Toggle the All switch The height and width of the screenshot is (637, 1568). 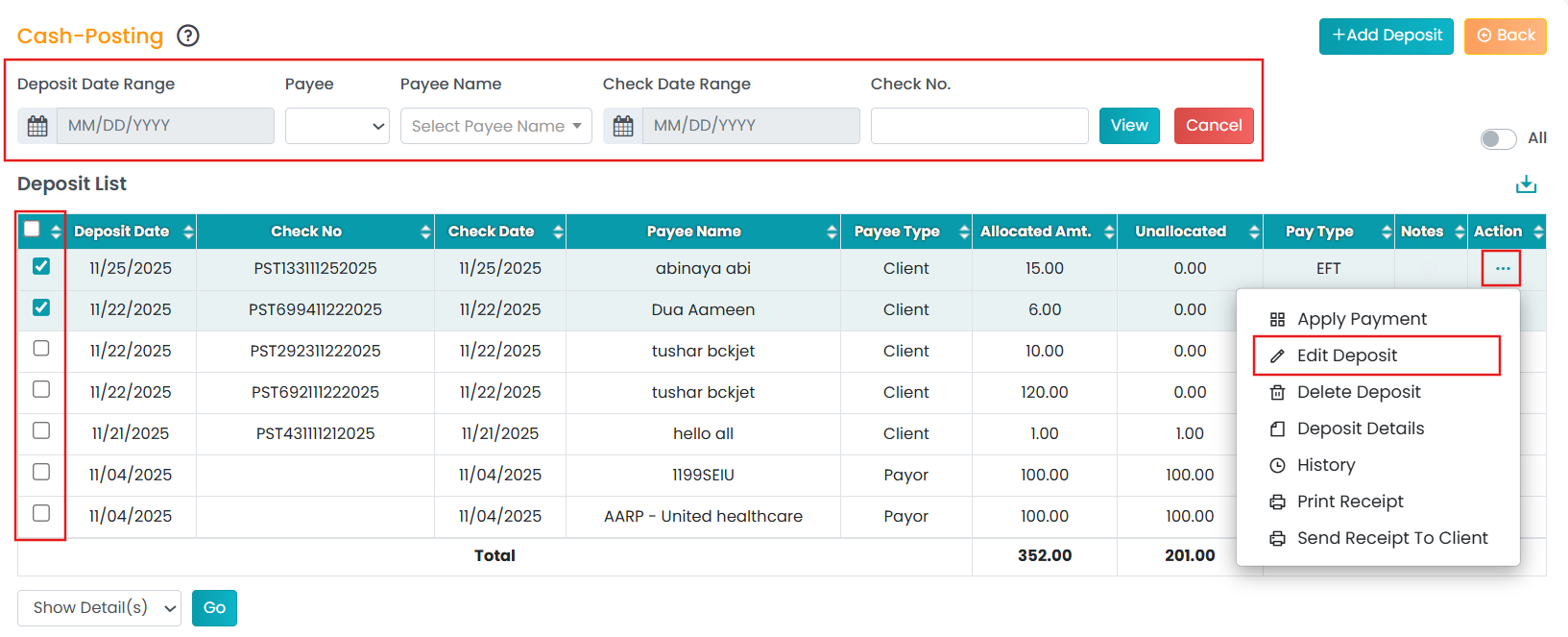[1498, 138]
